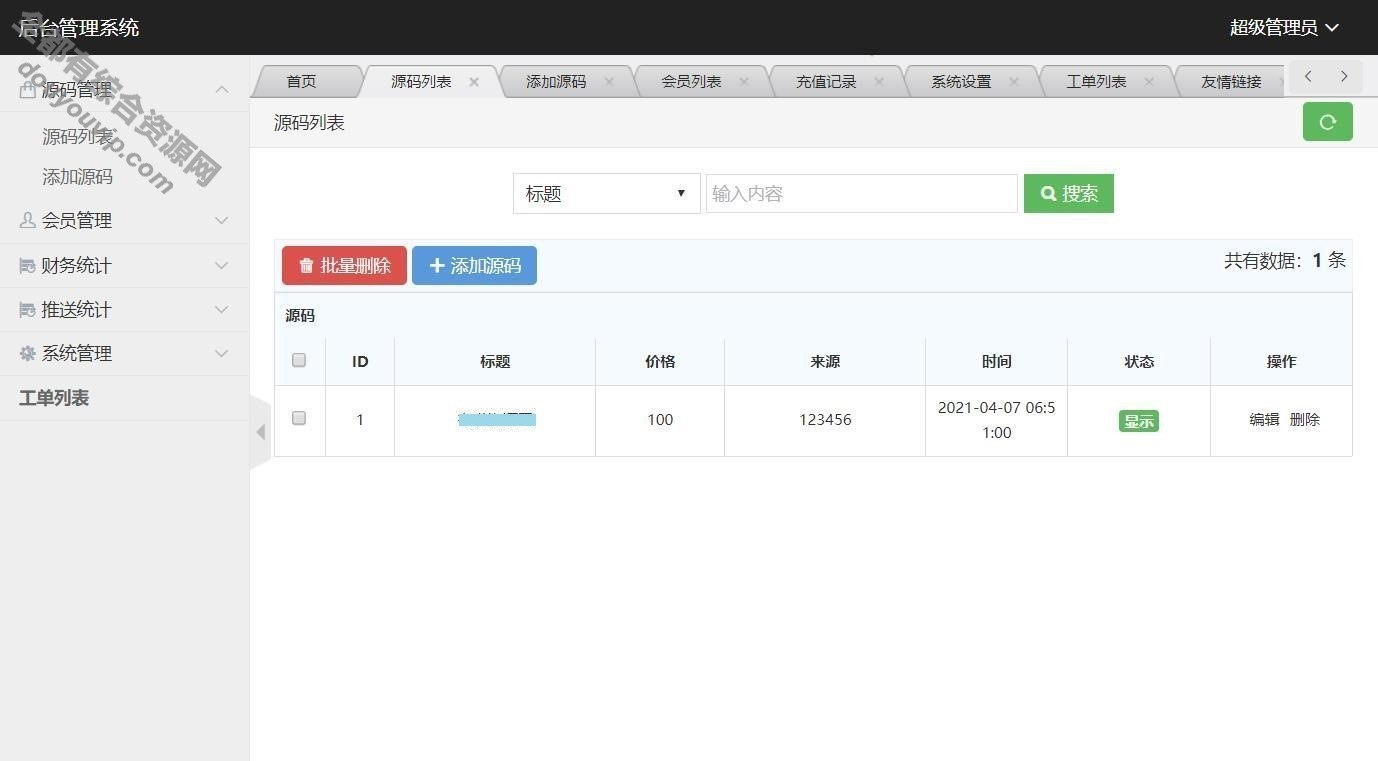Viewport: 1378px width, 761px height.
Task: Open the 标题 search field dropdown
Action: [x=607, y=194]
